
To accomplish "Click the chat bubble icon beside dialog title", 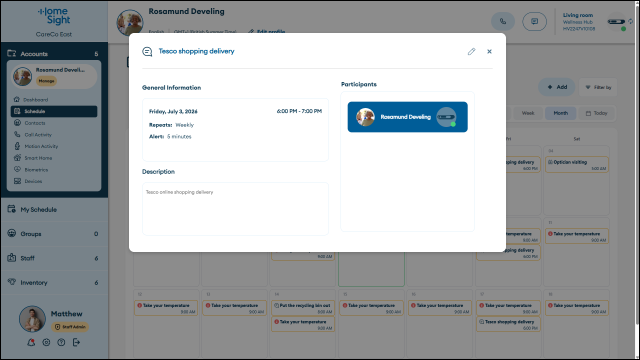I will pos(147,52).
